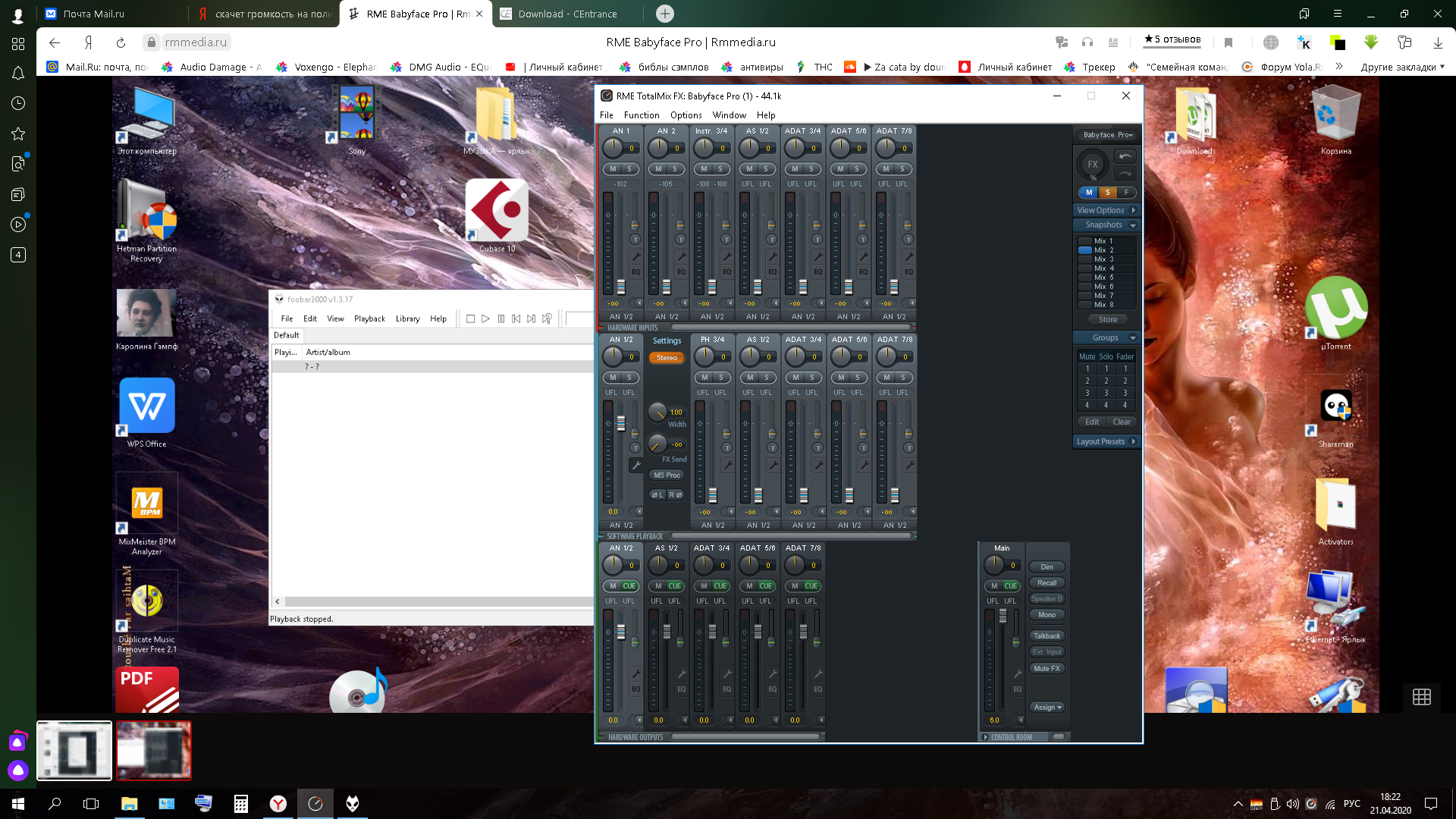Open wrench settings on Main control room
Image resolution: width=1456 pixels, height=819 pixels.
tap(1017, 673)
